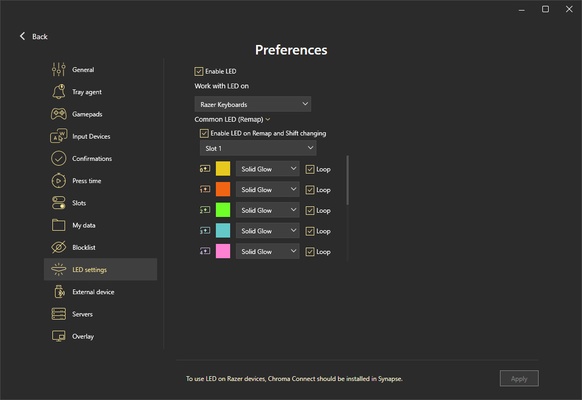Toggle Enable LED on Remap and Shift changing
This screenshot has width=582, height=400.
(204, 133)
